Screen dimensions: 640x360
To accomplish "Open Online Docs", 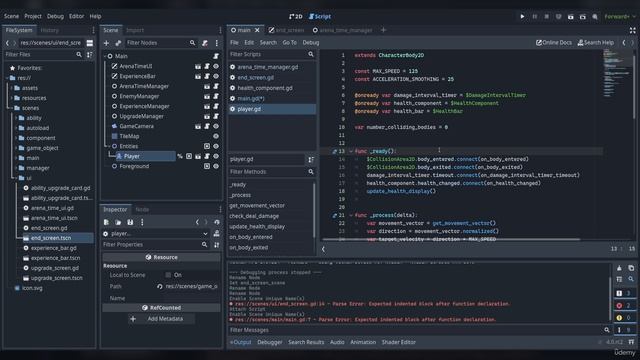I will pyautogui.click(x=553, y=42).
